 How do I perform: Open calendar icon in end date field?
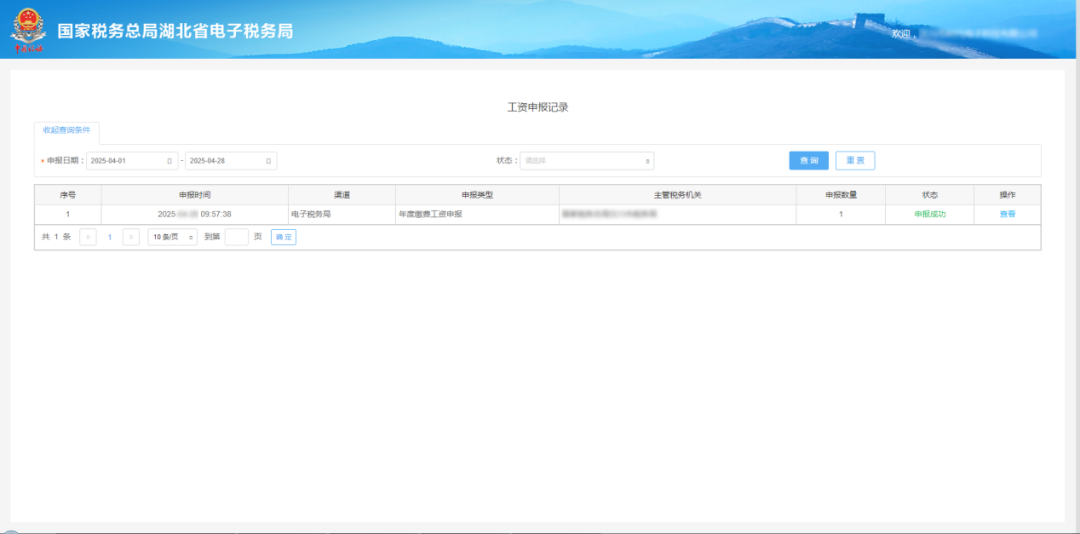click(268, 161)
